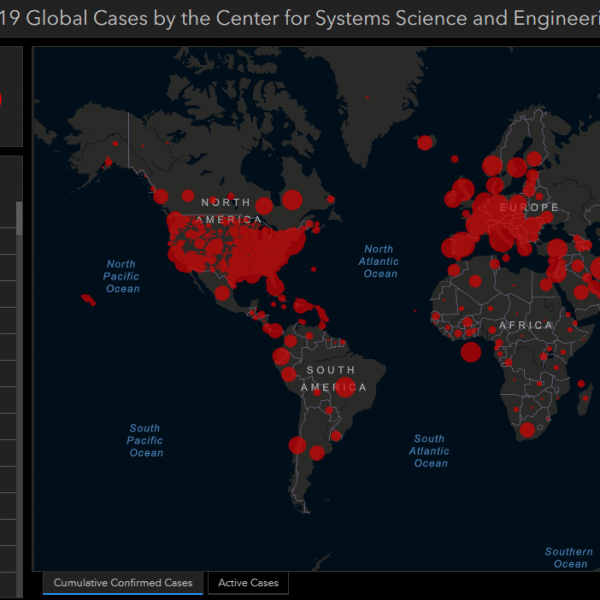Click the red circle over Algeria
600x600 pixels.
tap(475, 281)
